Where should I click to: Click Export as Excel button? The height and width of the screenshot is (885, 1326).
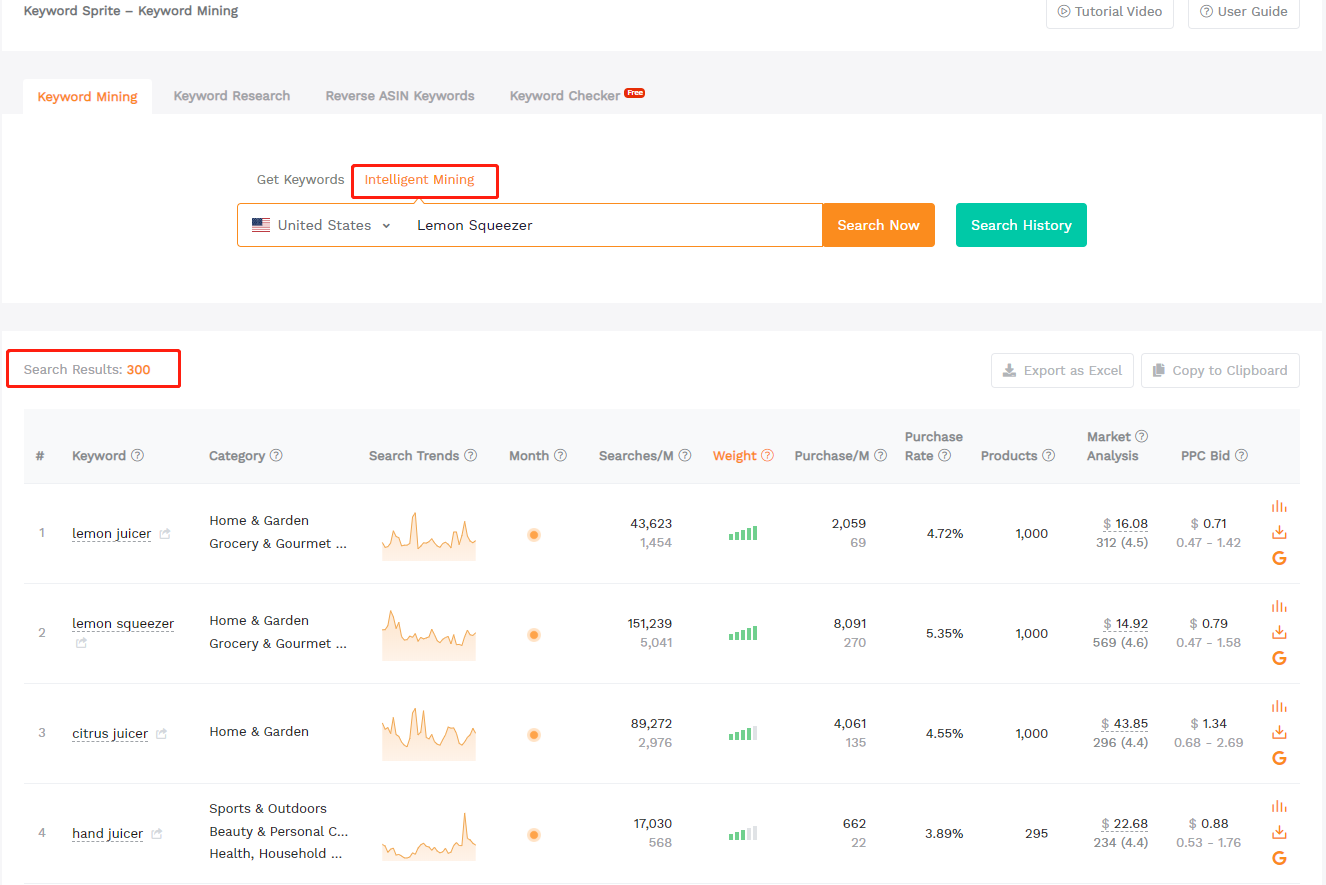[x=1062, y=370]
